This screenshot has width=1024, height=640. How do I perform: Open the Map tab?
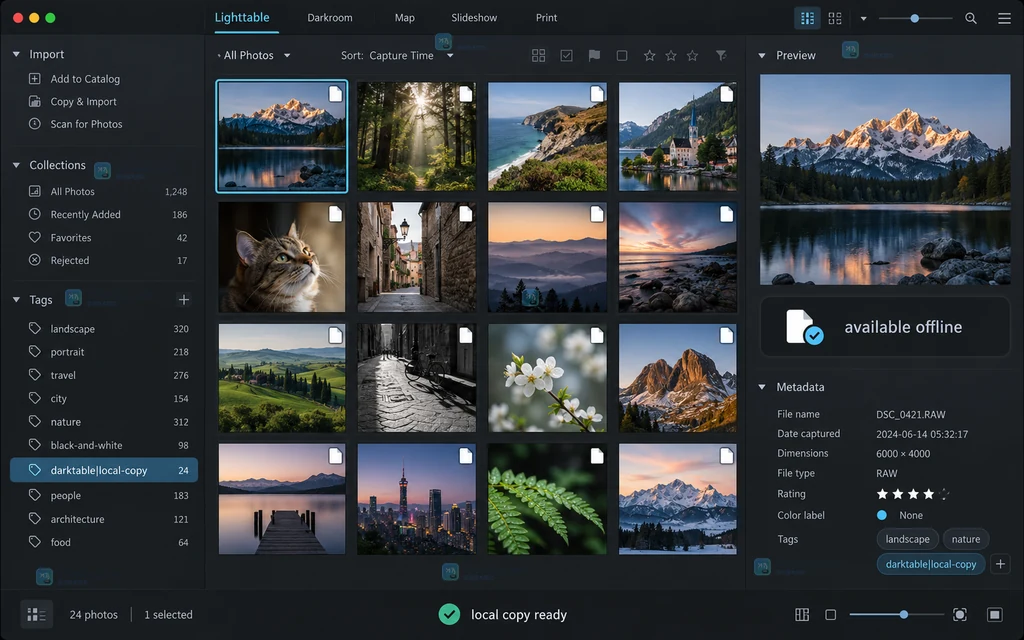tap(404, 18)
